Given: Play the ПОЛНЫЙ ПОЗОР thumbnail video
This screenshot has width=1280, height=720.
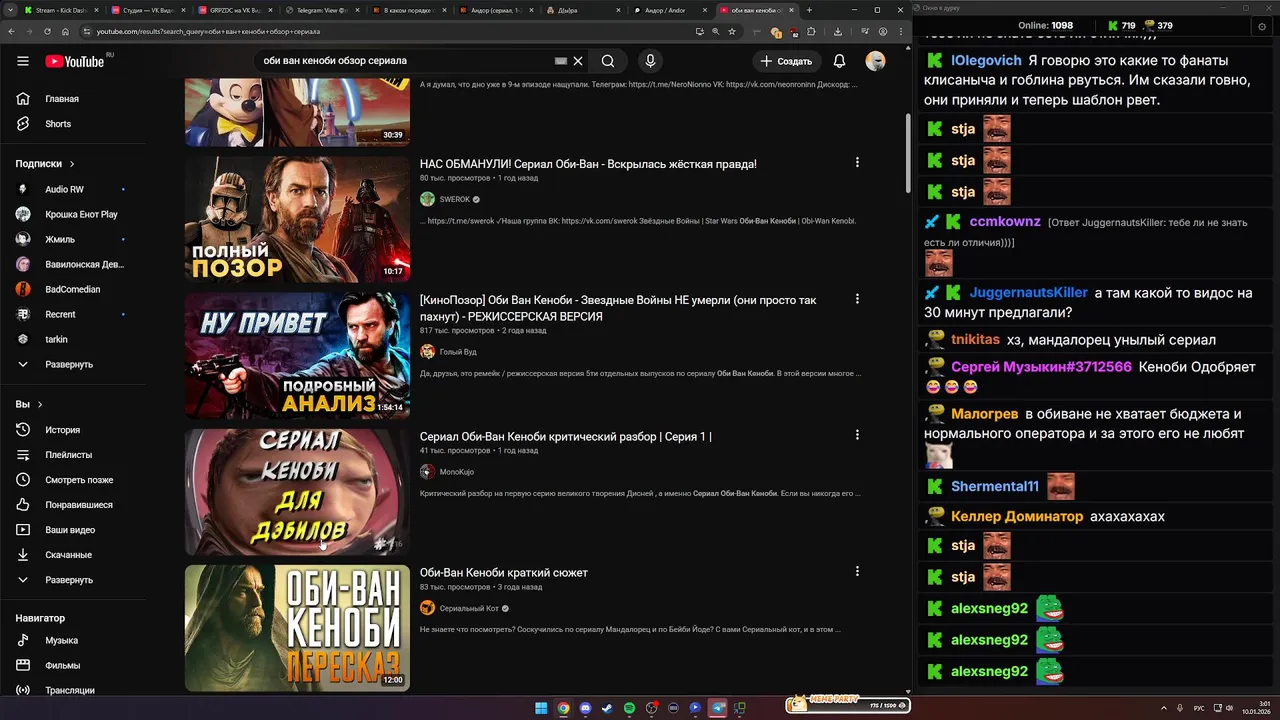Looking at the screenshot, I should coord(297,219).
